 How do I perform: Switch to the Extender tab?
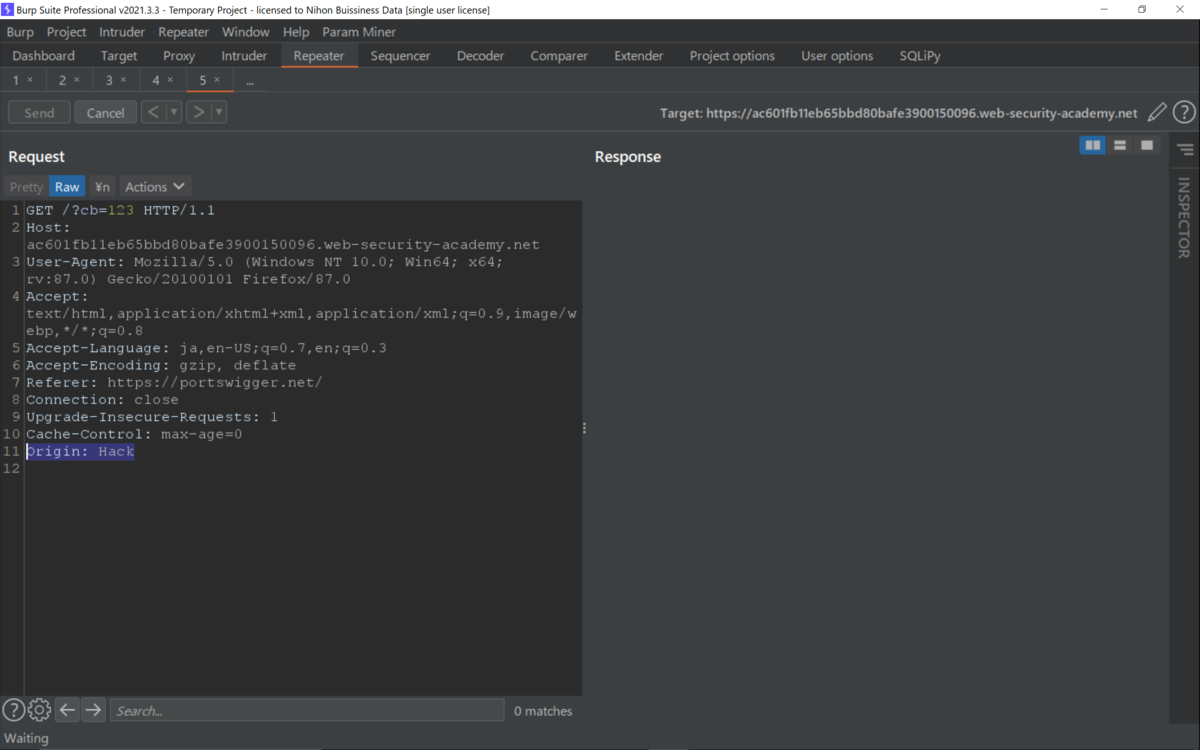point(639,56)
